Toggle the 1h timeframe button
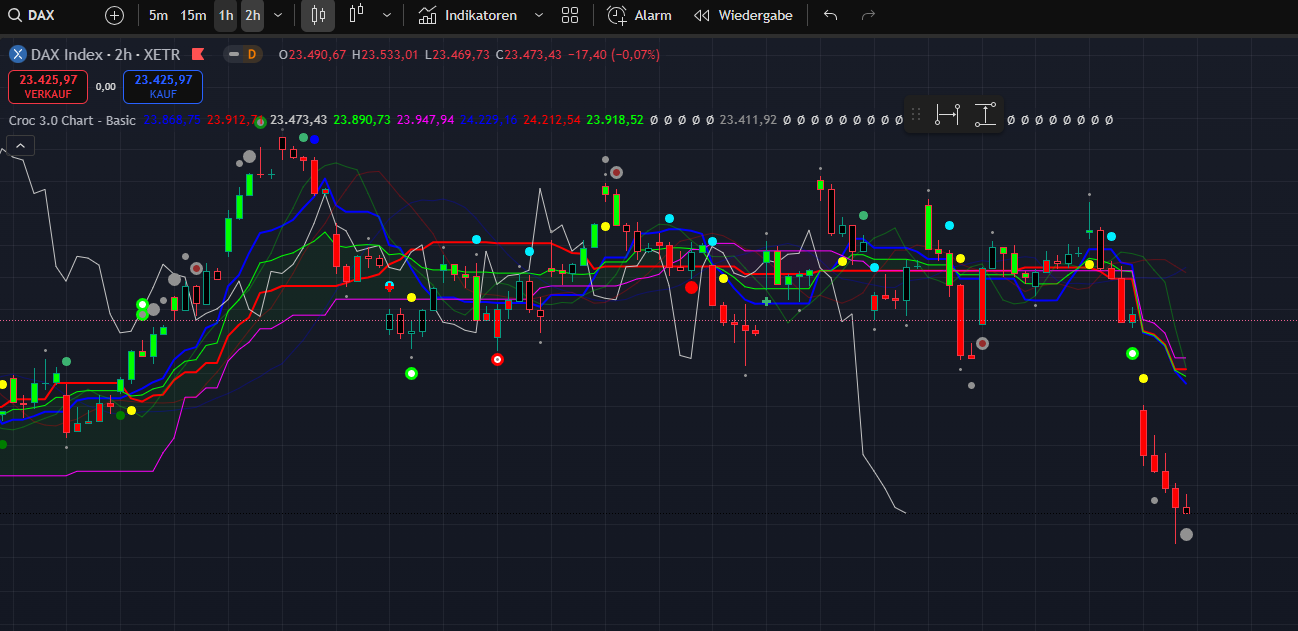 coord(226,16)
